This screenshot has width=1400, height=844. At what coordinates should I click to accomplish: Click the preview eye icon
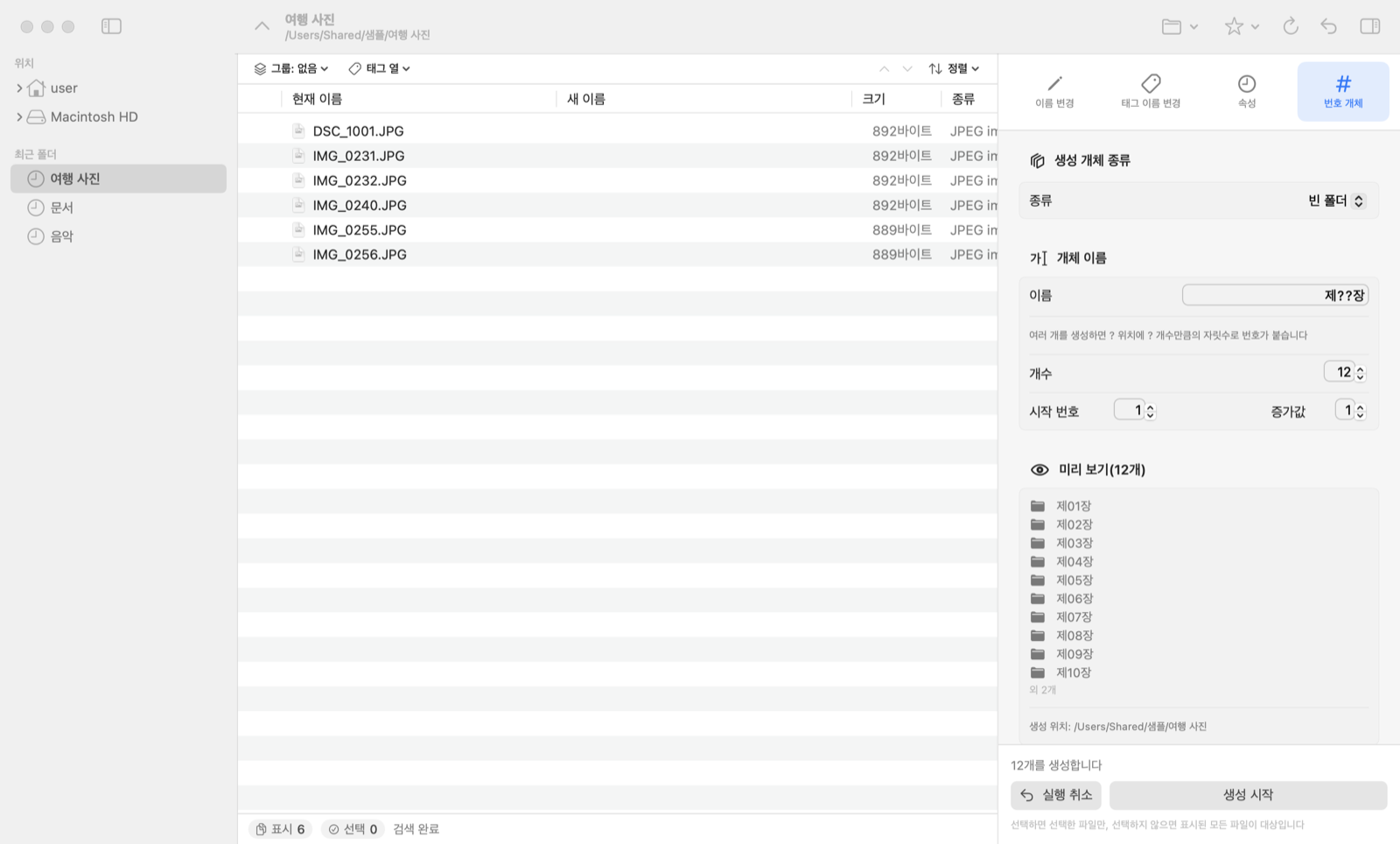1039,470
